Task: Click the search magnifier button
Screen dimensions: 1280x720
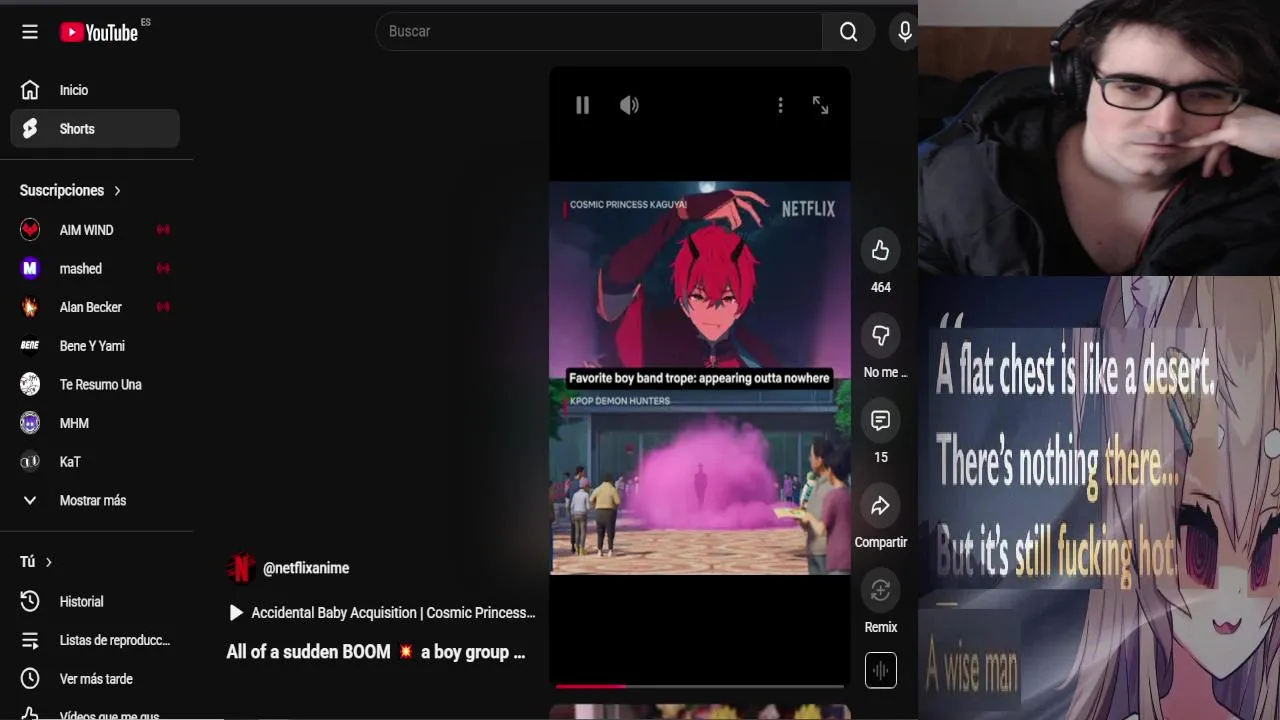Action: [848, 32]
